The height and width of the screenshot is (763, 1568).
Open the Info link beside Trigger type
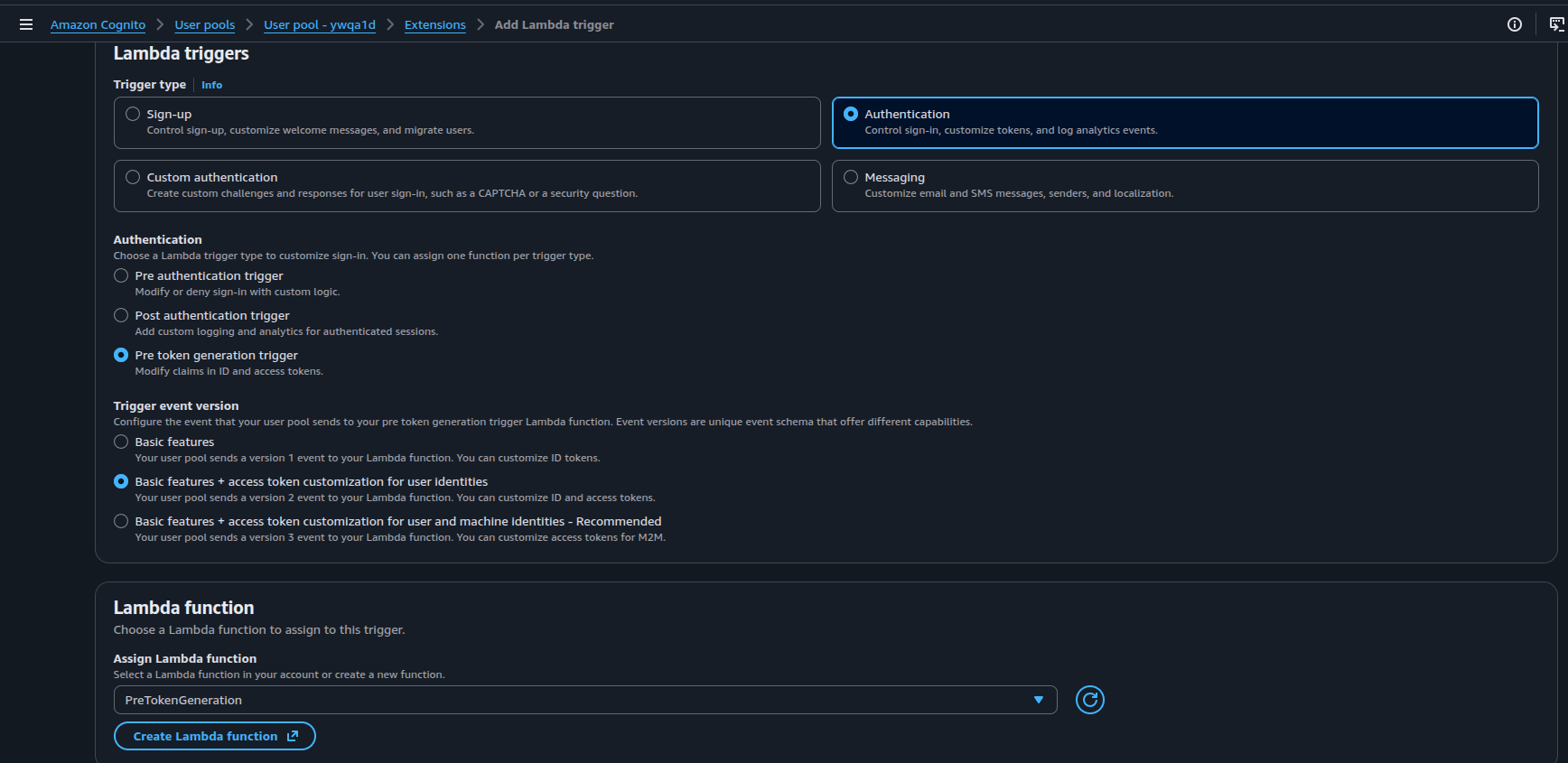211,85
